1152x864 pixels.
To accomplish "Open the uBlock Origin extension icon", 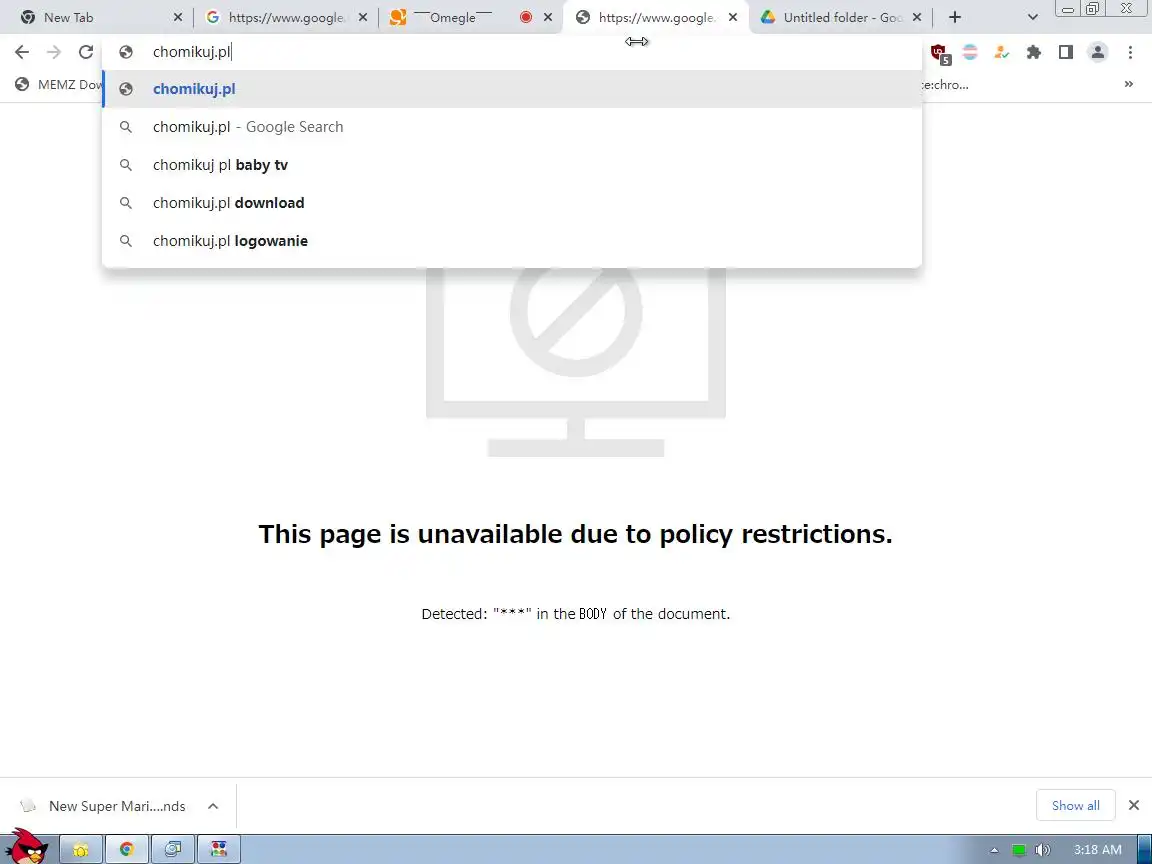I will coord(939,53).
